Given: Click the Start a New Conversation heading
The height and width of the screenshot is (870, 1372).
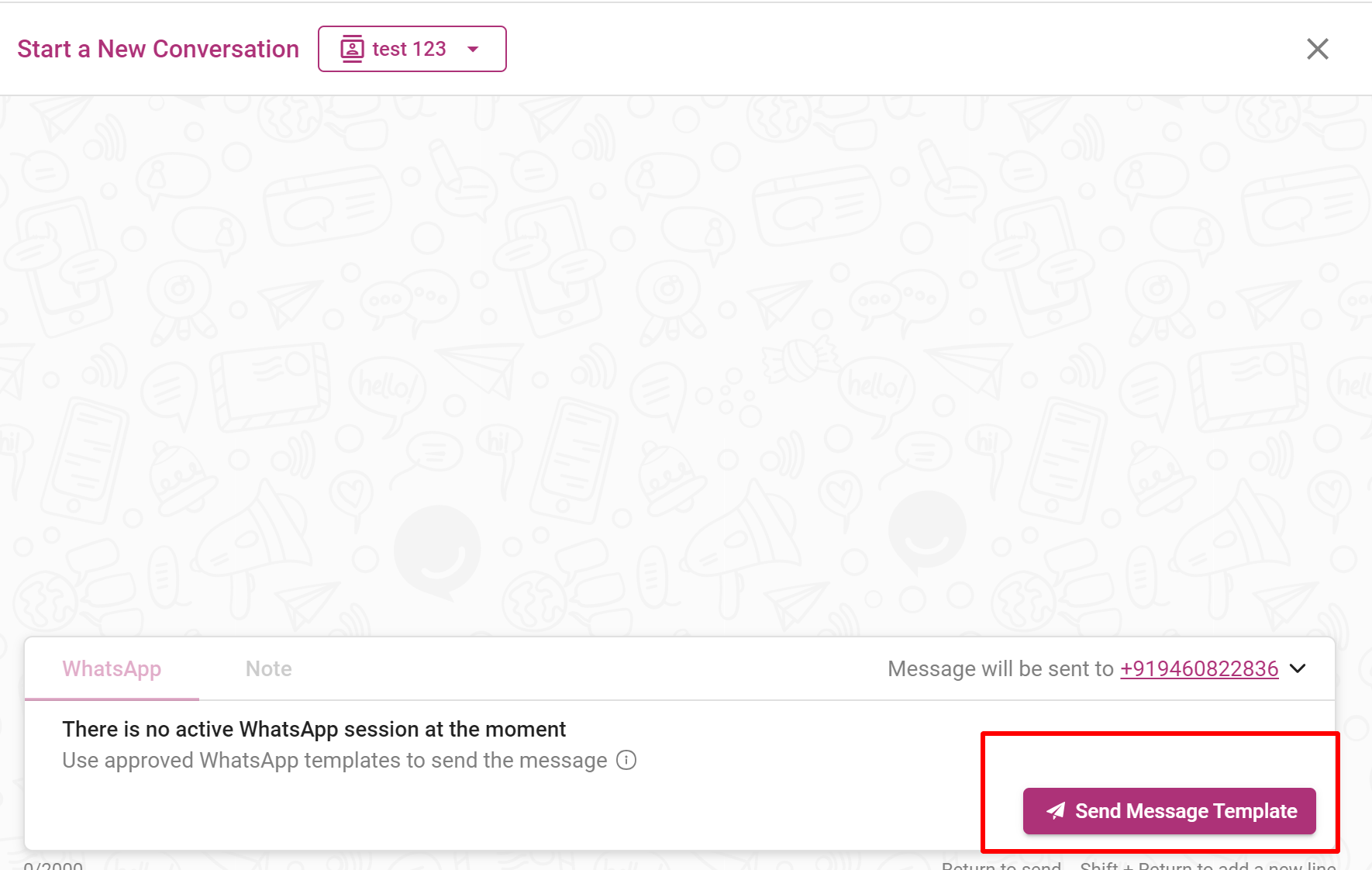Looking at the screenshot, I should 158,49.
